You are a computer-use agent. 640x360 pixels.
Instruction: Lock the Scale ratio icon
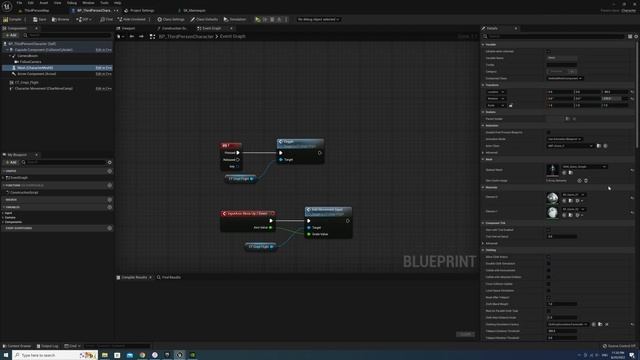coord(511,105)
